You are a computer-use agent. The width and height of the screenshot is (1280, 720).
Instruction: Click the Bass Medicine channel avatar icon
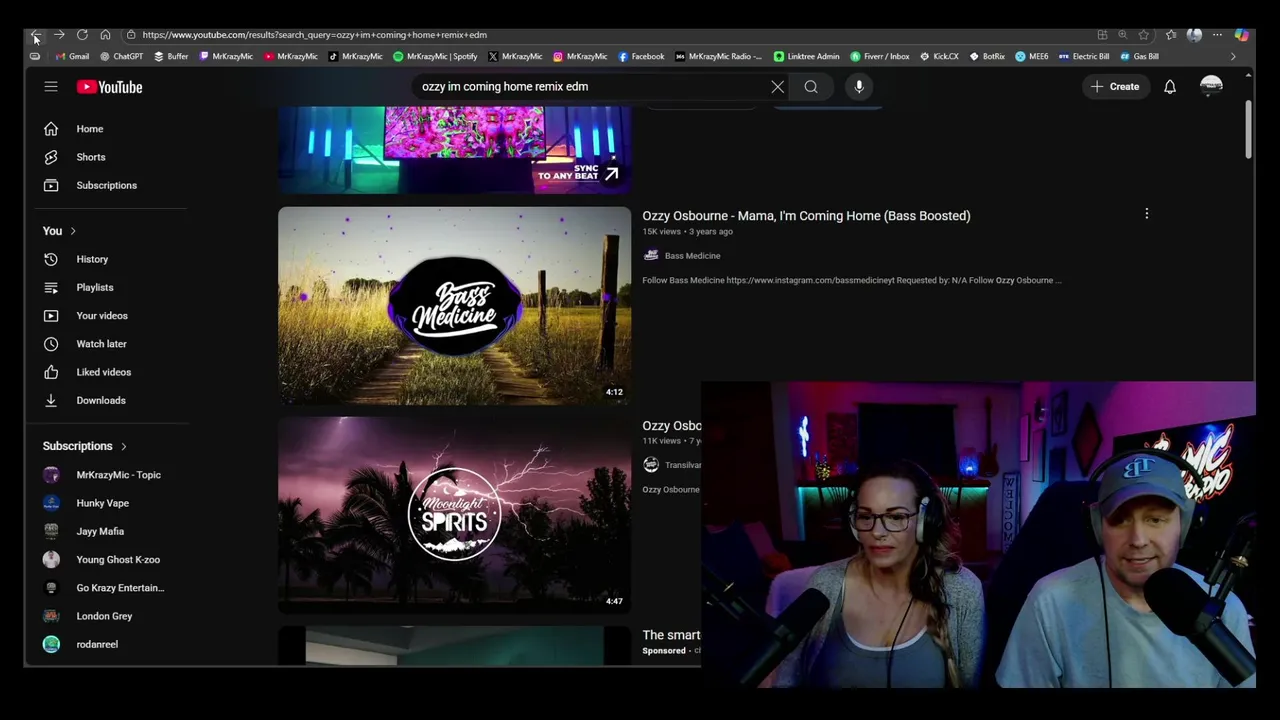651,256
